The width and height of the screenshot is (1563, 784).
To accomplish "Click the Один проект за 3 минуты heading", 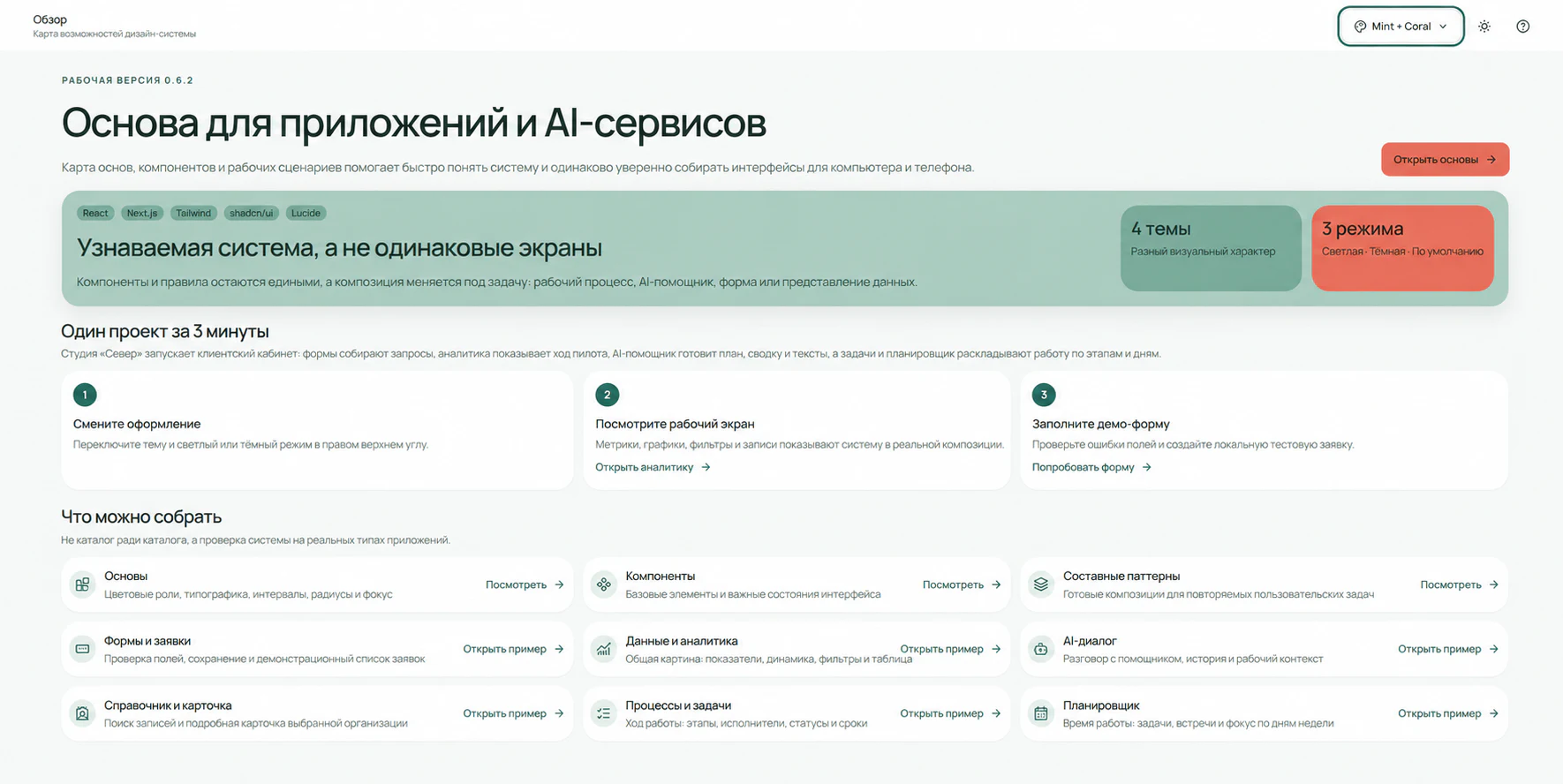I will (165, 331).
